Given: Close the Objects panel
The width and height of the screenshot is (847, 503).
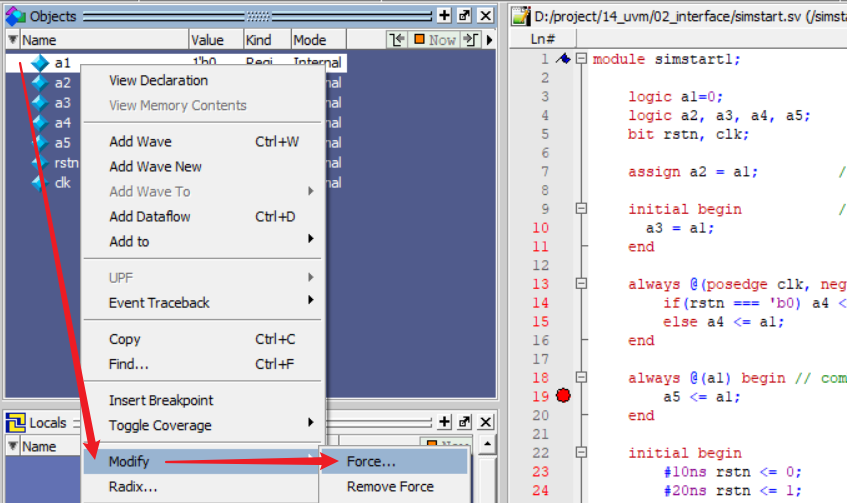Looking at the screenshot, I should pos(486,16).
